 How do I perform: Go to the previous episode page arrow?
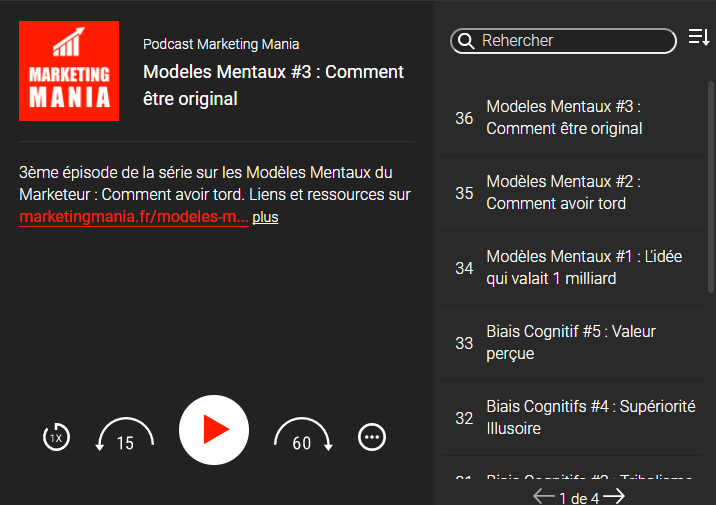[543, 496]
